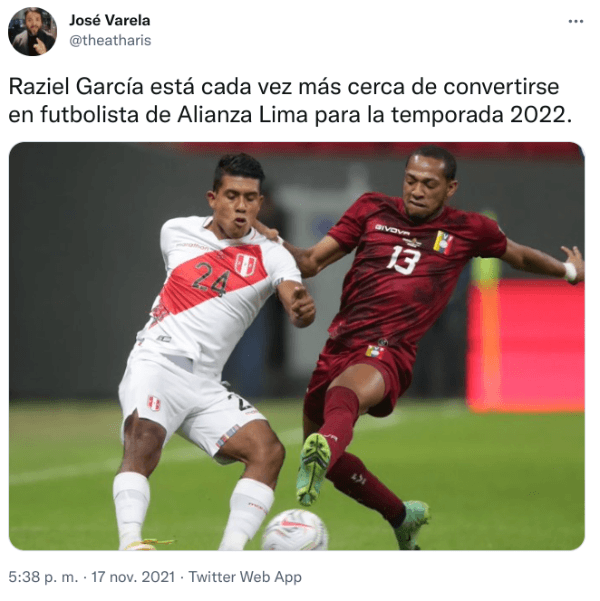Click José Varela's profile avatar
The height and width of the screenshot is (601, 600).
pyautogui.click(x=33, y=31)
